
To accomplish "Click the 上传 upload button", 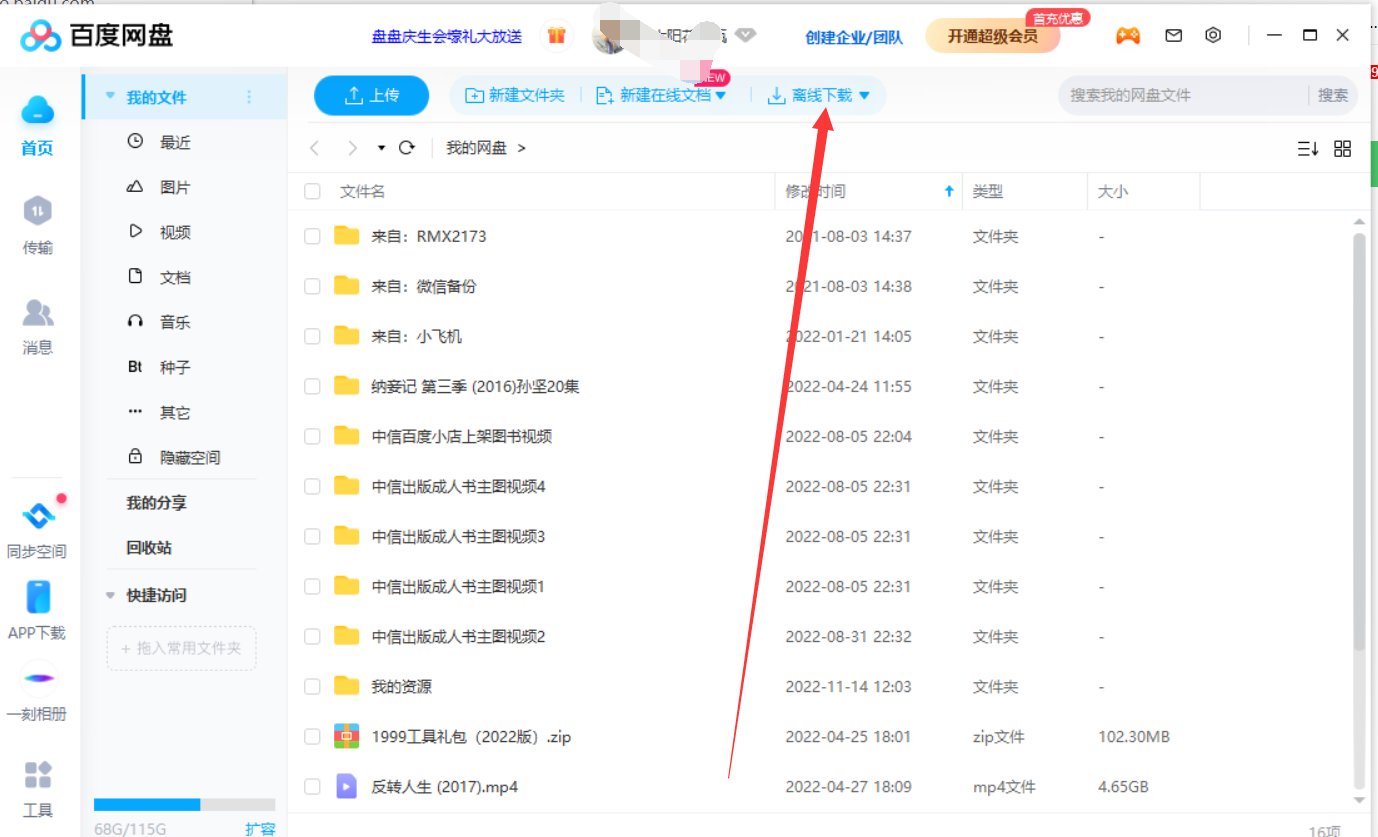I will point(371,95).
